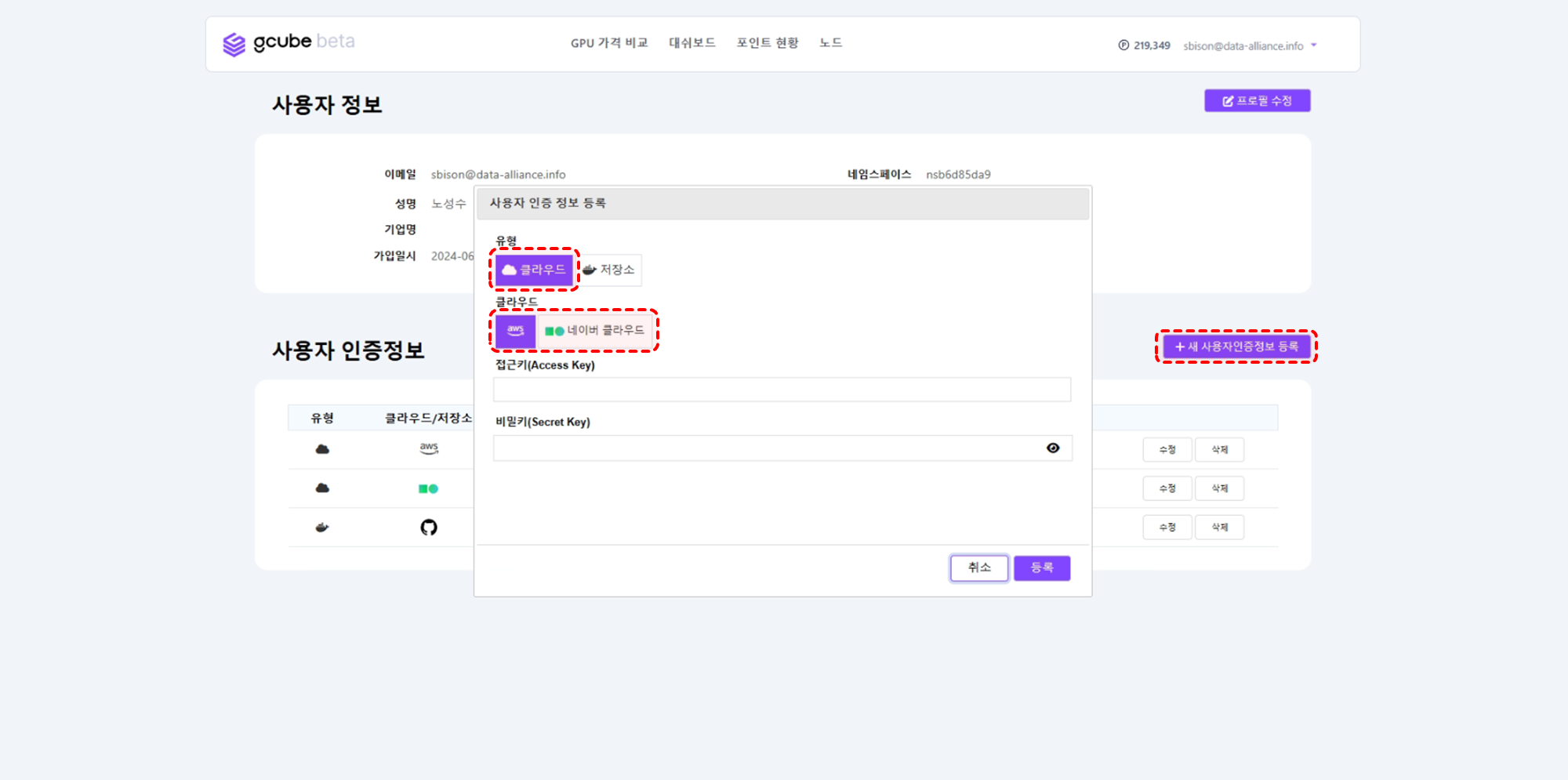1568x780 pixels.
Task: Click 새 사용자인증정보 등록 button
Action: pyautogui.click(x=1236, y=346)
